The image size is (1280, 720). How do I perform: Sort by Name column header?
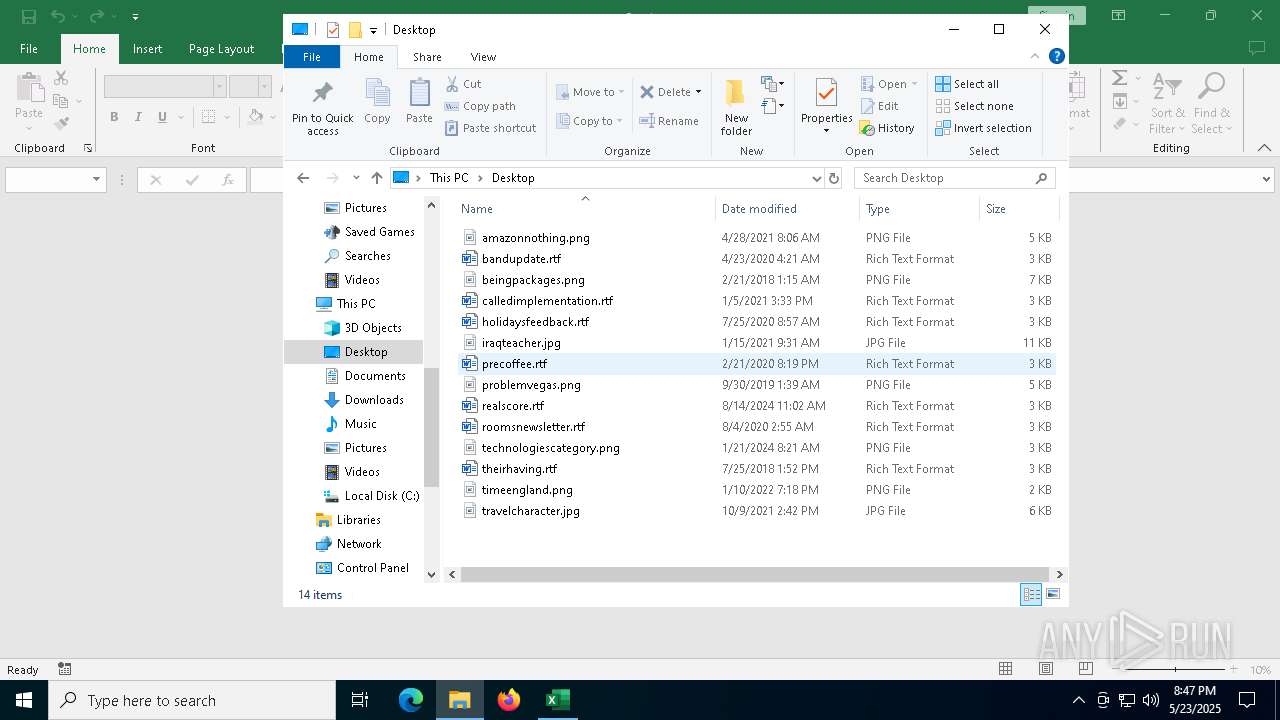point(586,209)
